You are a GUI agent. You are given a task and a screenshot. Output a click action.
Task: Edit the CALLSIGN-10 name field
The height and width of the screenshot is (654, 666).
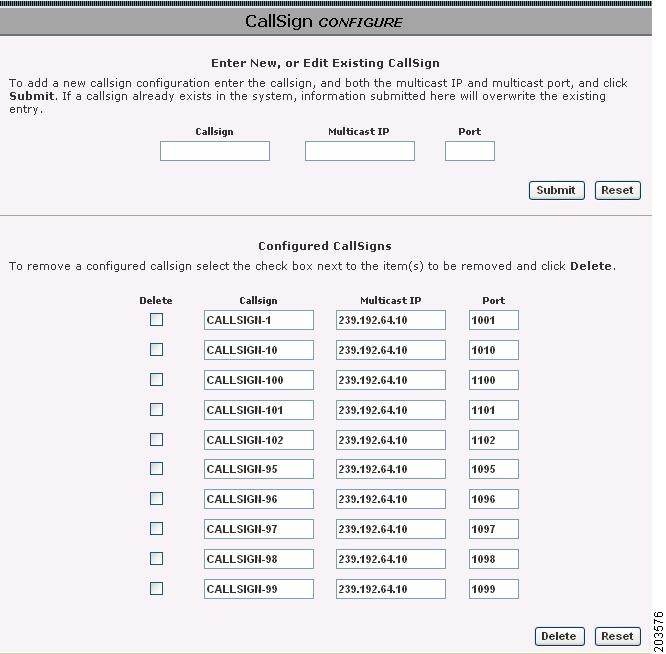(259, 350)
